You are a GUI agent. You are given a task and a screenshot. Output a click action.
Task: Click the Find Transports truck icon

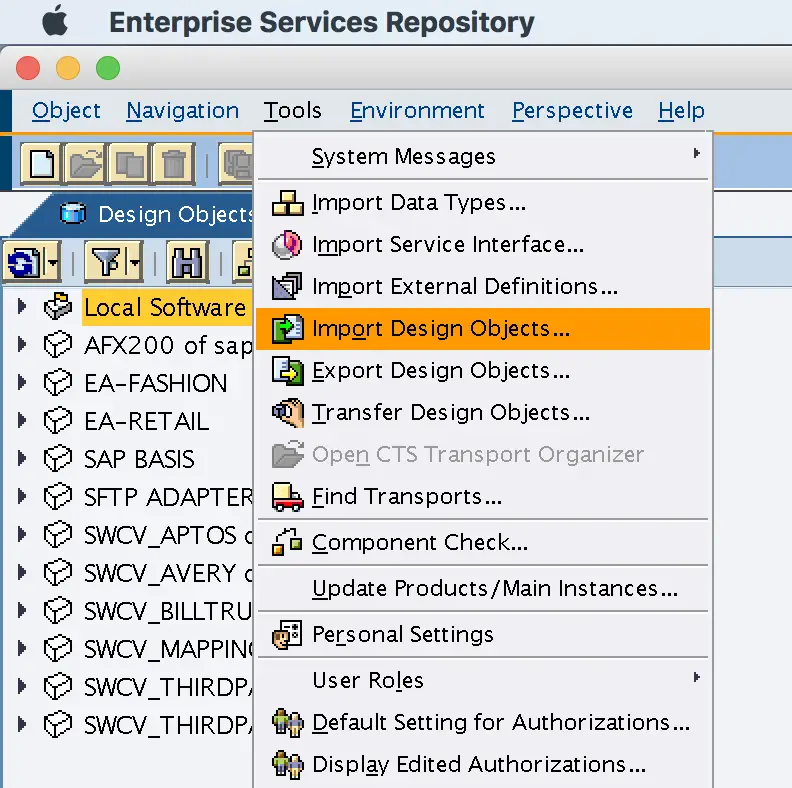pos(287,497)
